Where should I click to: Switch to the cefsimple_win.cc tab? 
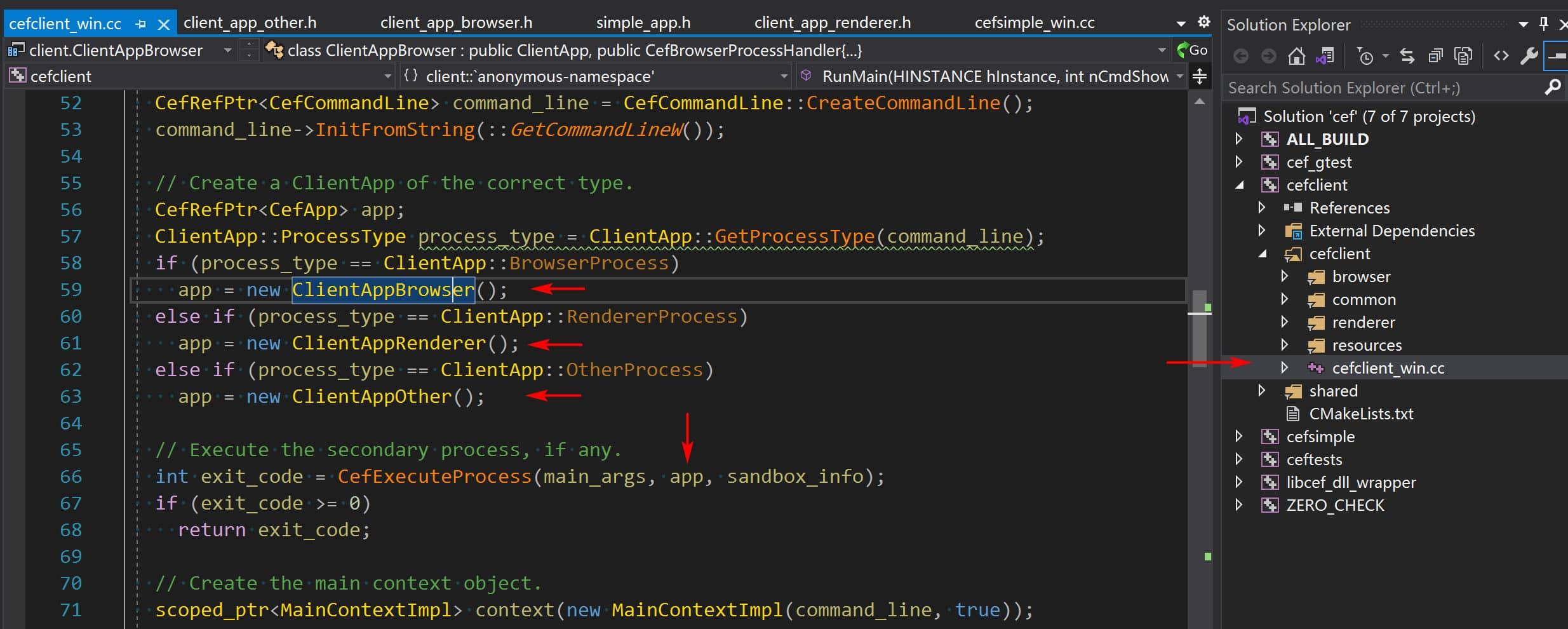[x=1035, y=23]
